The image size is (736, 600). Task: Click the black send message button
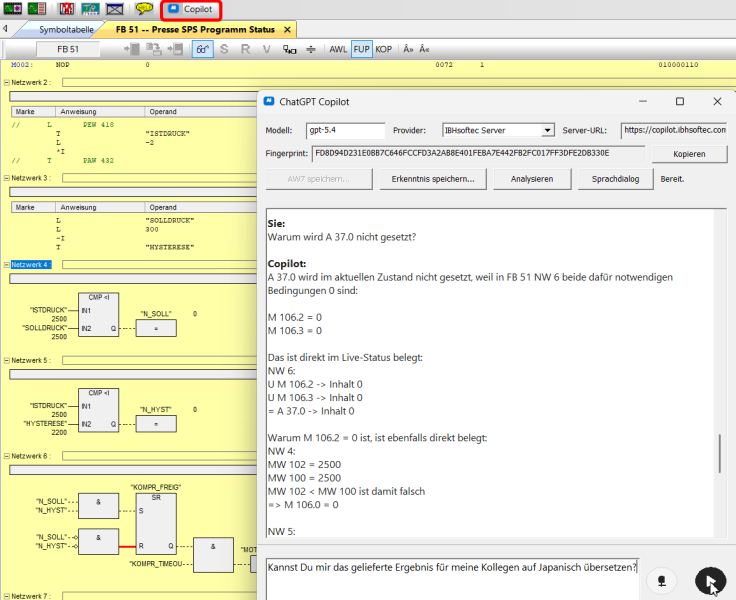710,581
